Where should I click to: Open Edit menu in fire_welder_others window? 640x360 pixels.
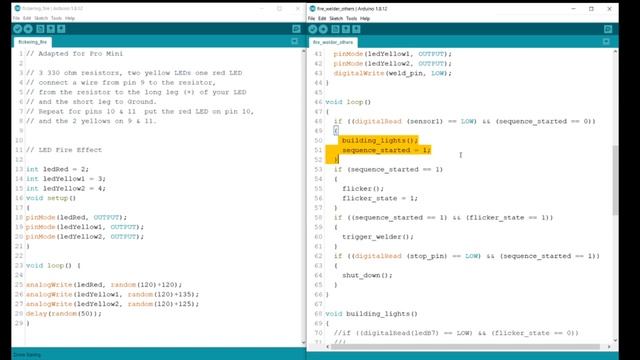click(322, 18)
